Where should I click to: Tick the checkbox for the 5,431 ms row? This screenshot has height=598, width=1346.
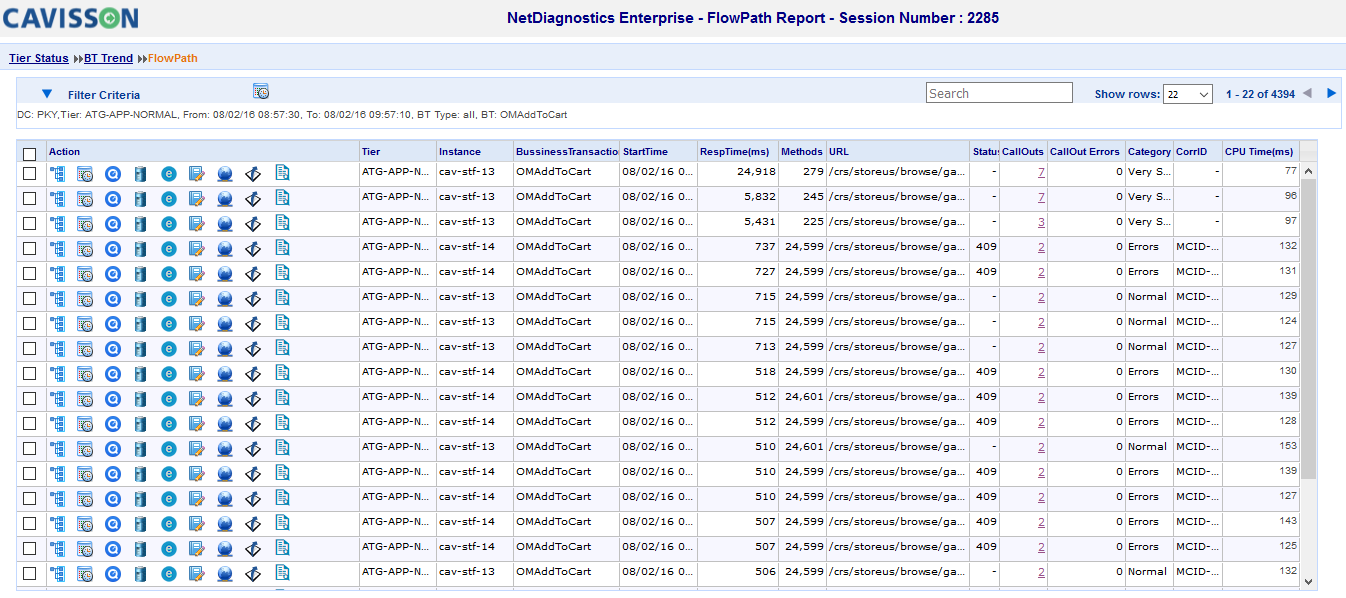click(29, 223)
